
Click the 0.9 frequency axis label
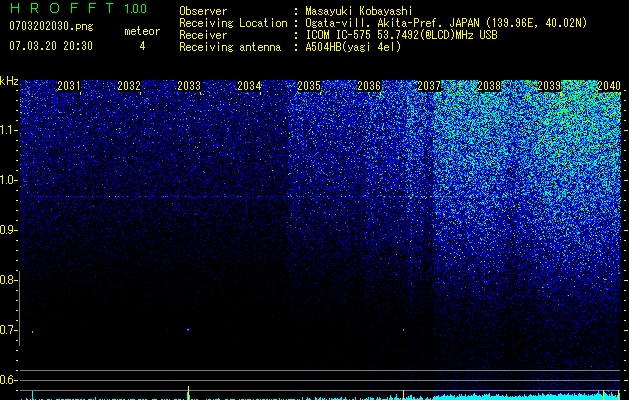(8, 230)
